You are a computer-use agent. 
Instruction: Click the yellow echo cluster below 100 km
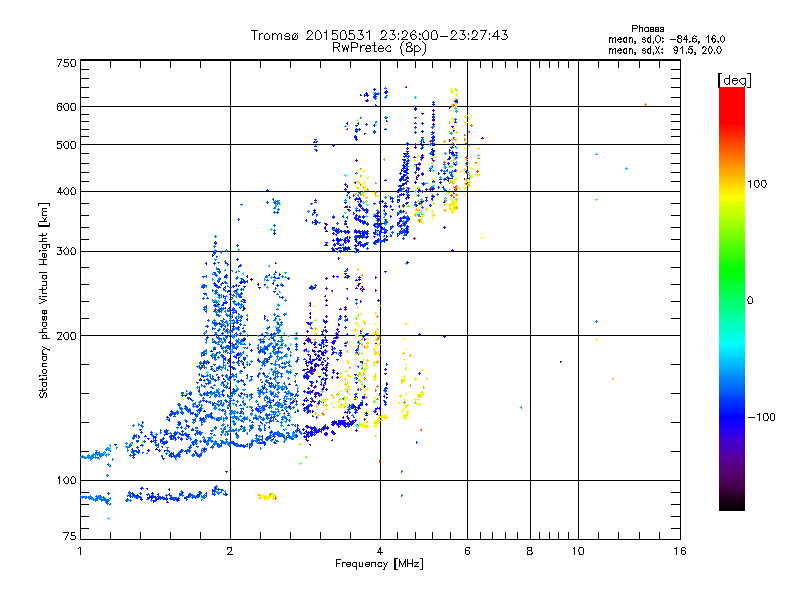pyautogui.click(x=267, y=496)
